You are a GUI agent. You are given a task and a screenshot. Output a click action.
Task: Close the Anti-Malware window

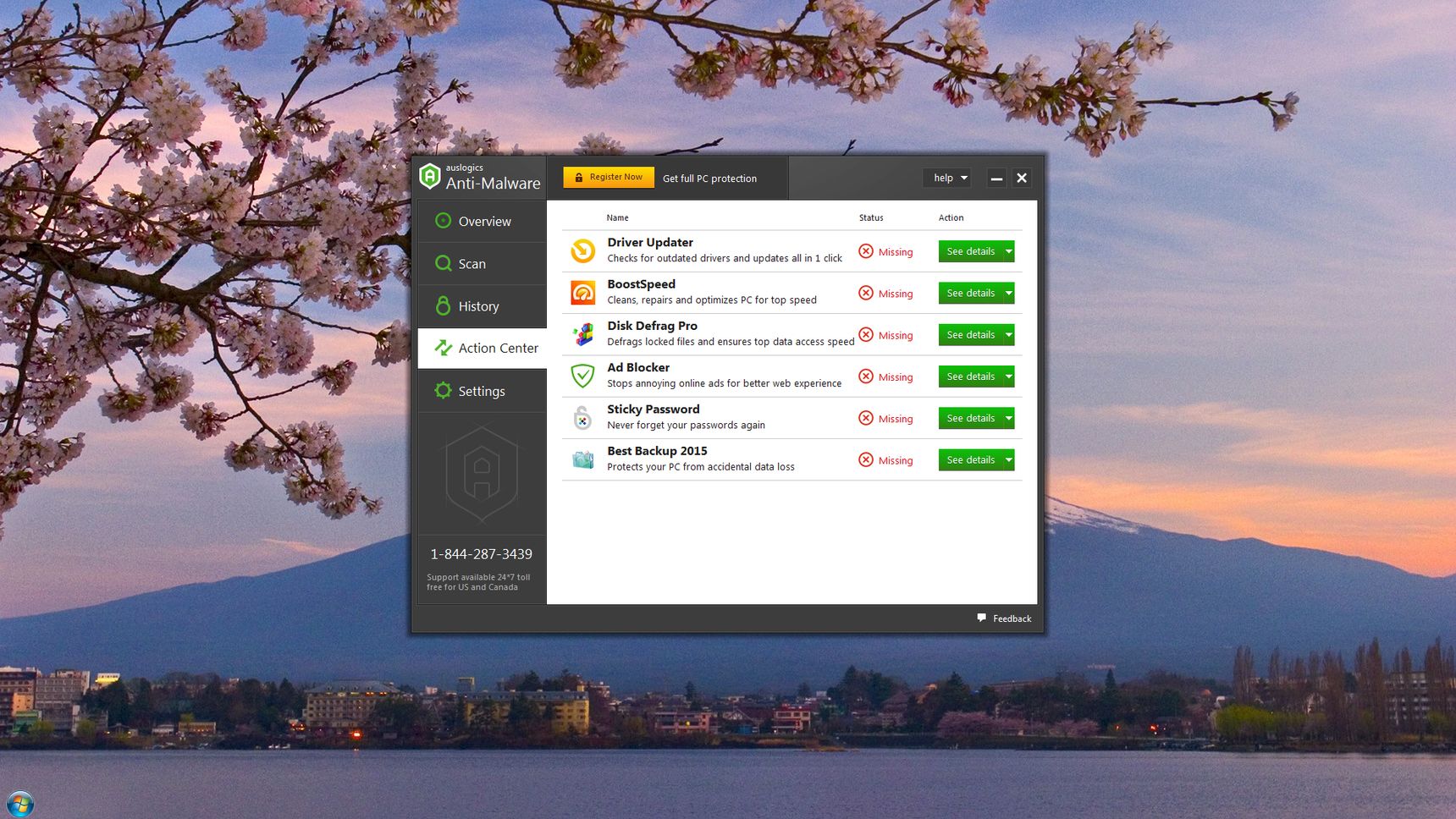pyautogui.click(x=1022, y=178)
